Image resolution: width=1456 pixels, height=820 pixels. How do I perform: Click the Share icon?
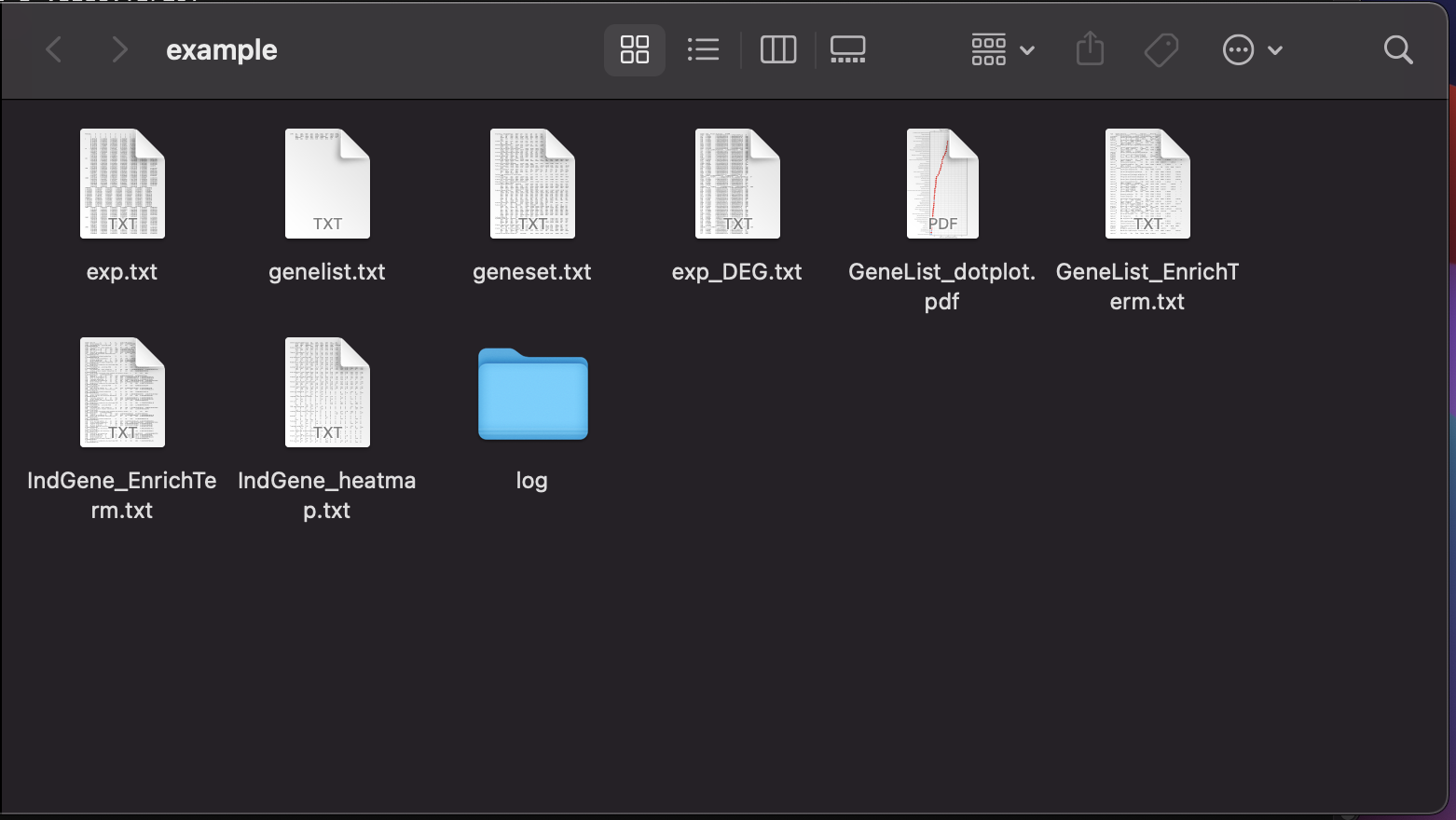1090,49
